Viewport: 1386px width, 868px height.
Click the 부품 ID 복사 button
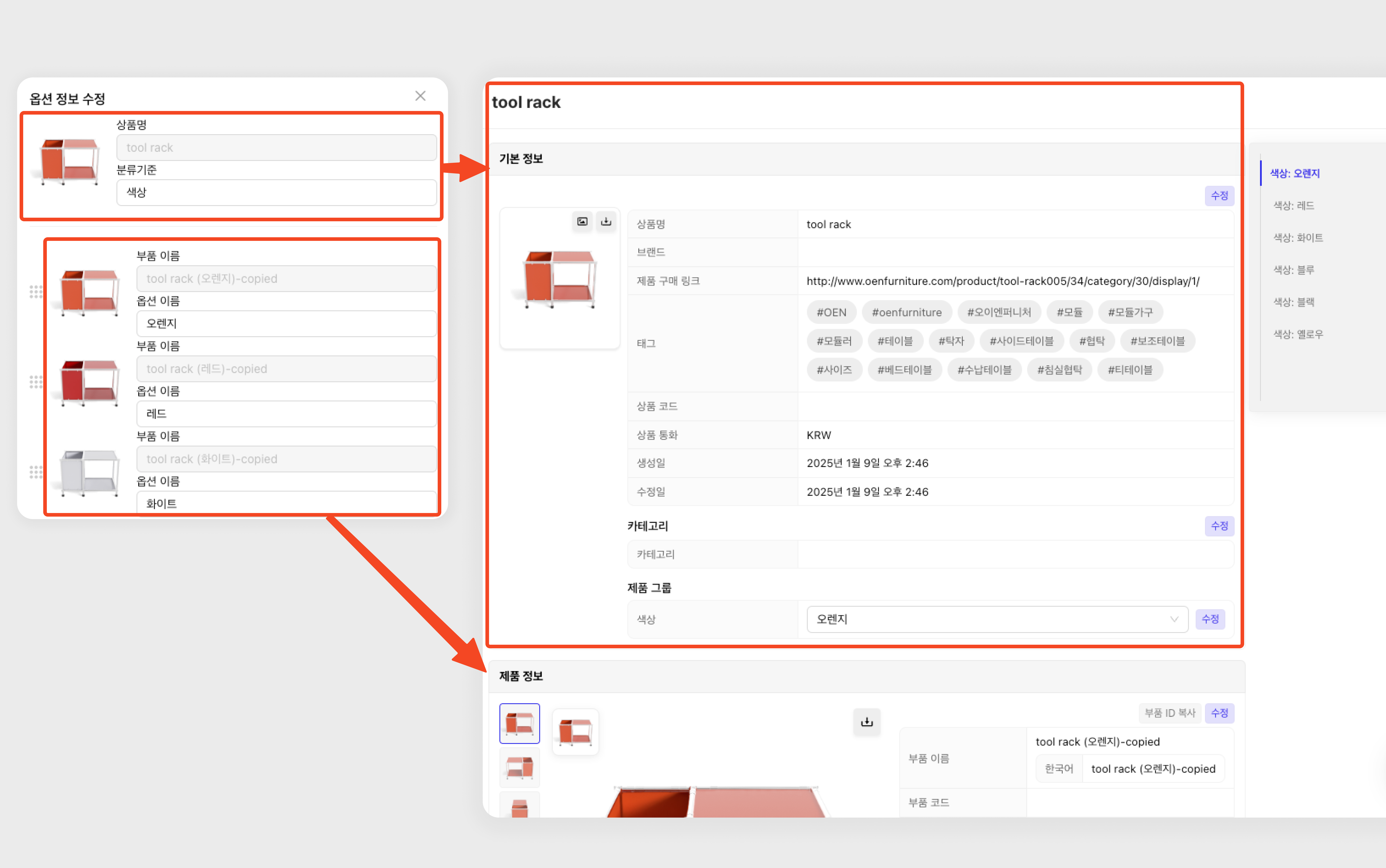pos(1170,713)
